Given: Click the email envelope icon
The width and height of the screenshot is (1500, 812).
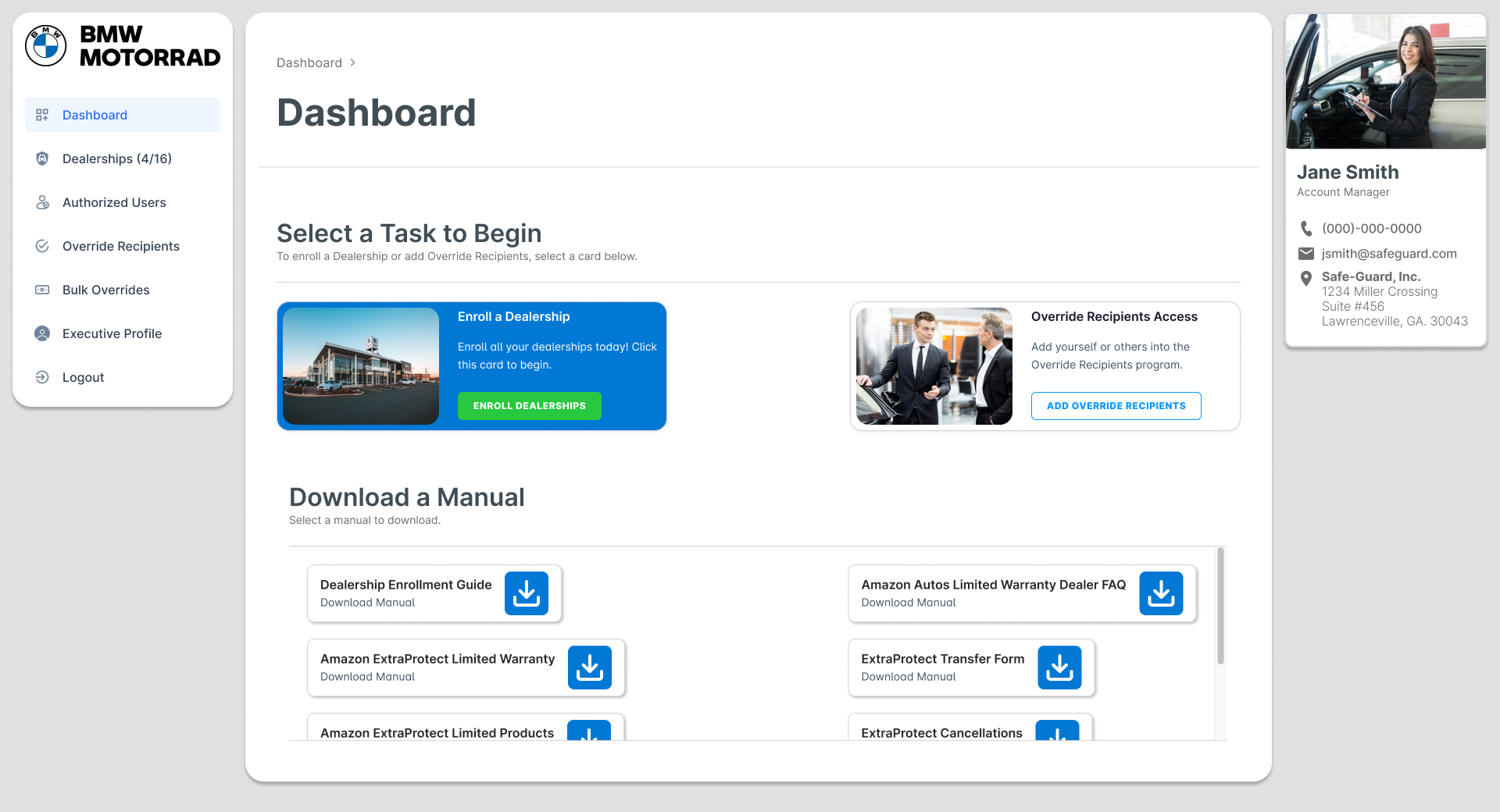Looking at the screenshot, I should click(1305, 254).
